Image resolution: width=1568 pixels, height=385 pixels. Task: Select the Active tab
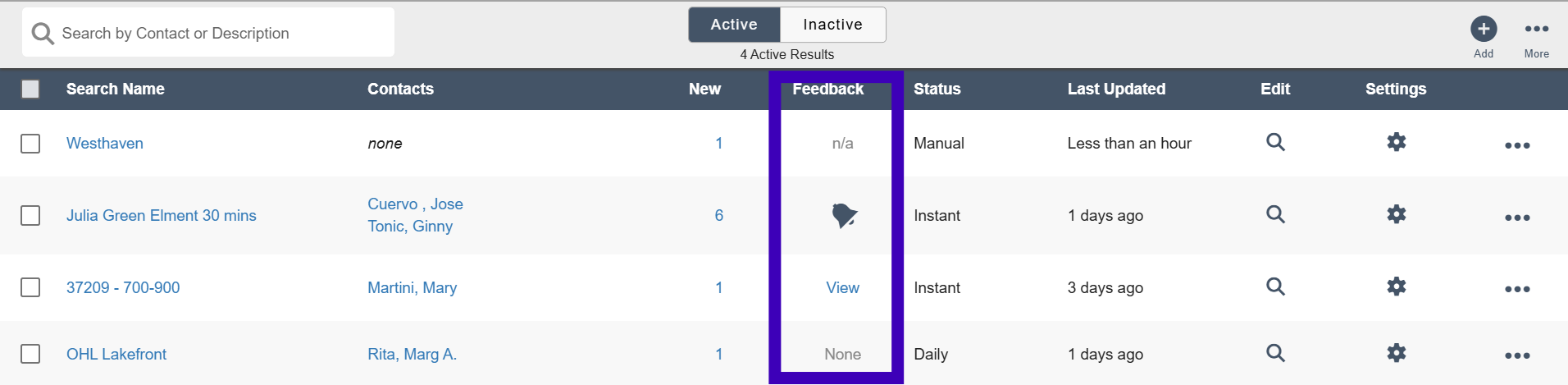tap(734, 25)
